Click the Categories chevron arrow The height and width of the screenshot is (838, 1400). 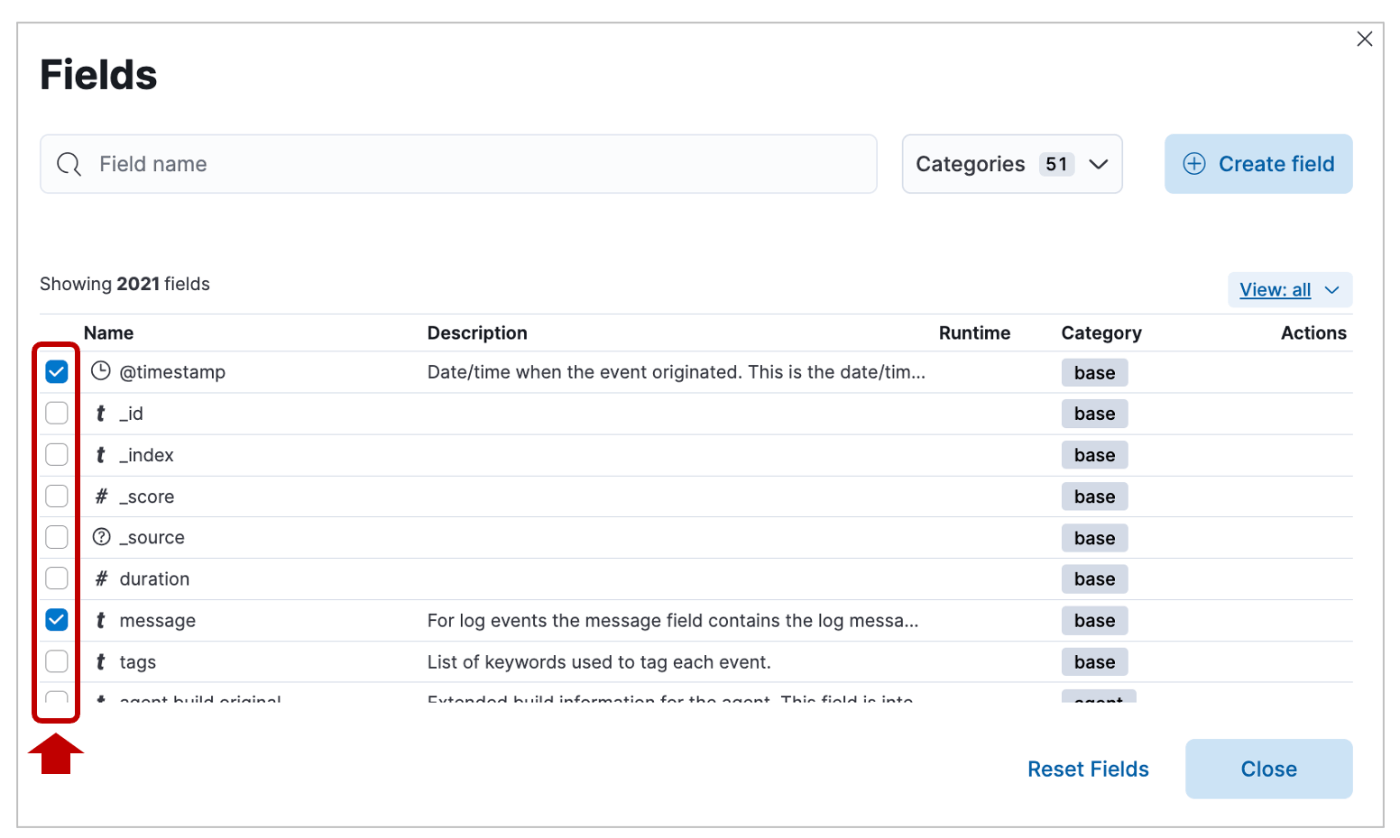click(x=1098, y=164)
